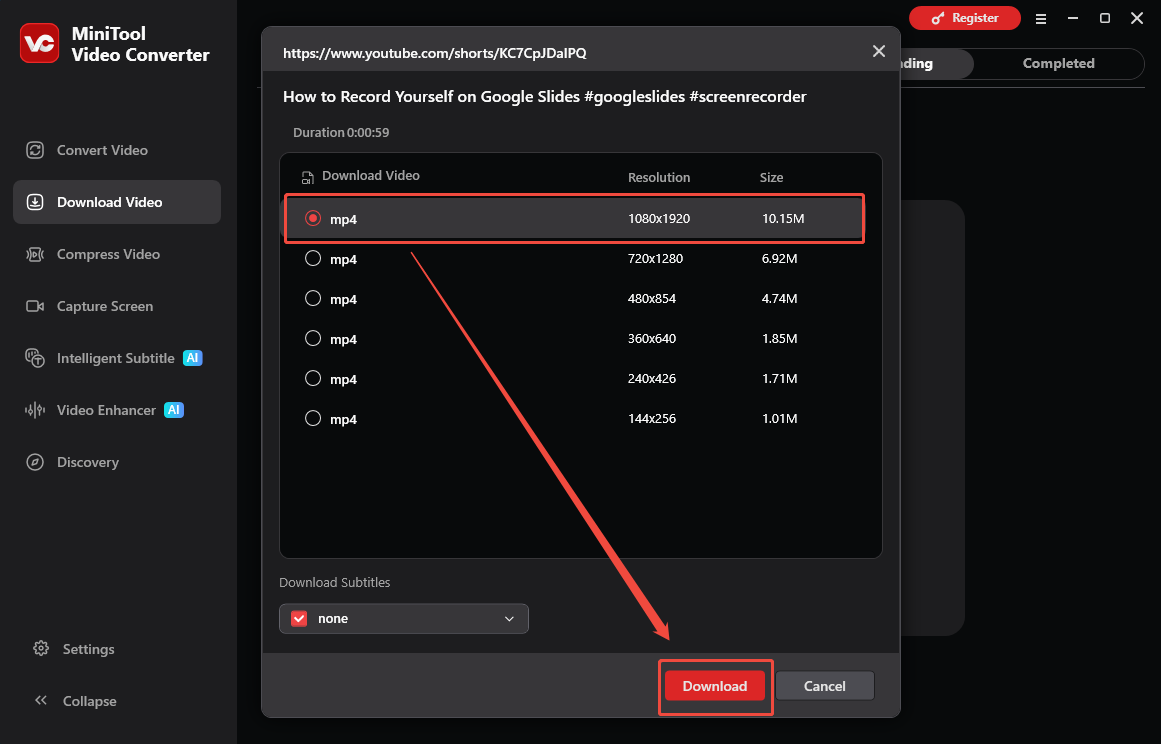Image resolution: width=1161 pixels, height=744 pixels.
Task: Select the 480x854 mp4 radio button
Action: coord(313,298)
